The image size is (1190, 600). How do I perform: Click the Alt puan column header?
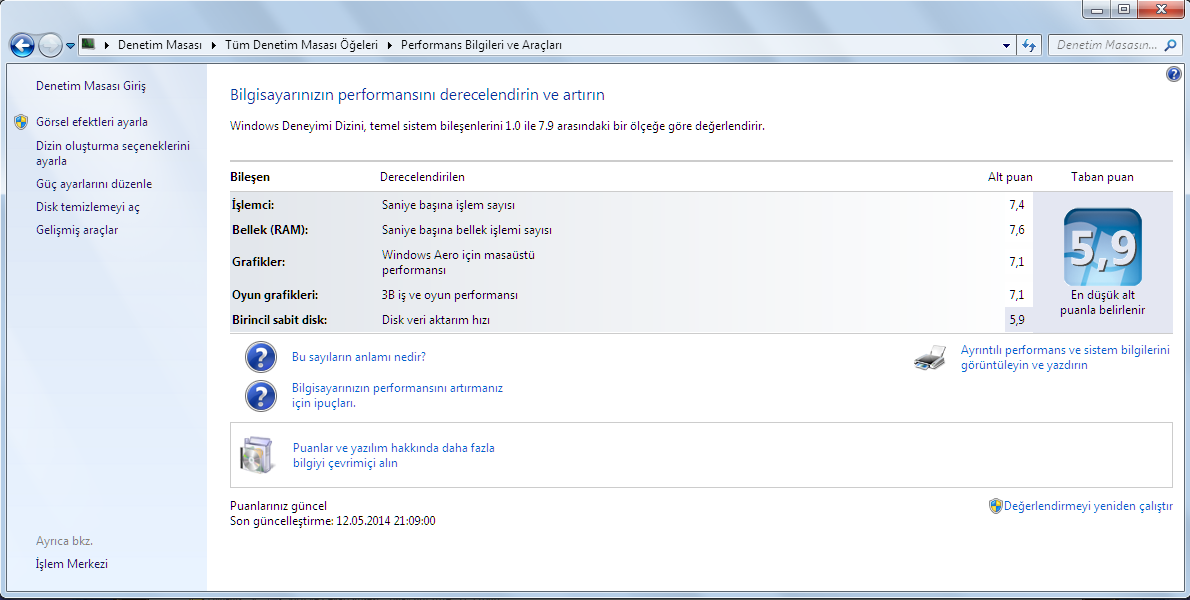pyautogui.click(x=1010, y=177)
